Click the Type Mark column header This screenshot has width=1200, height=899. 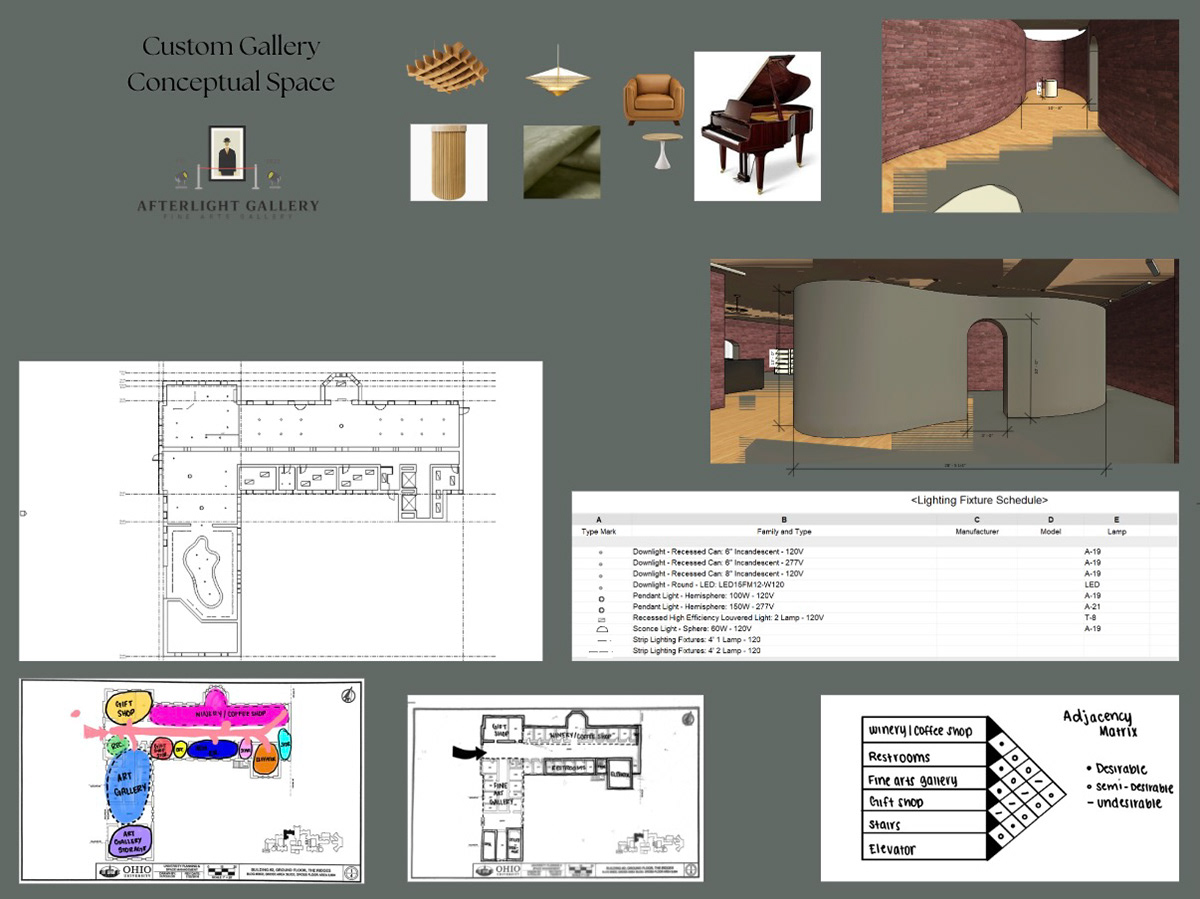coord(599,531)
